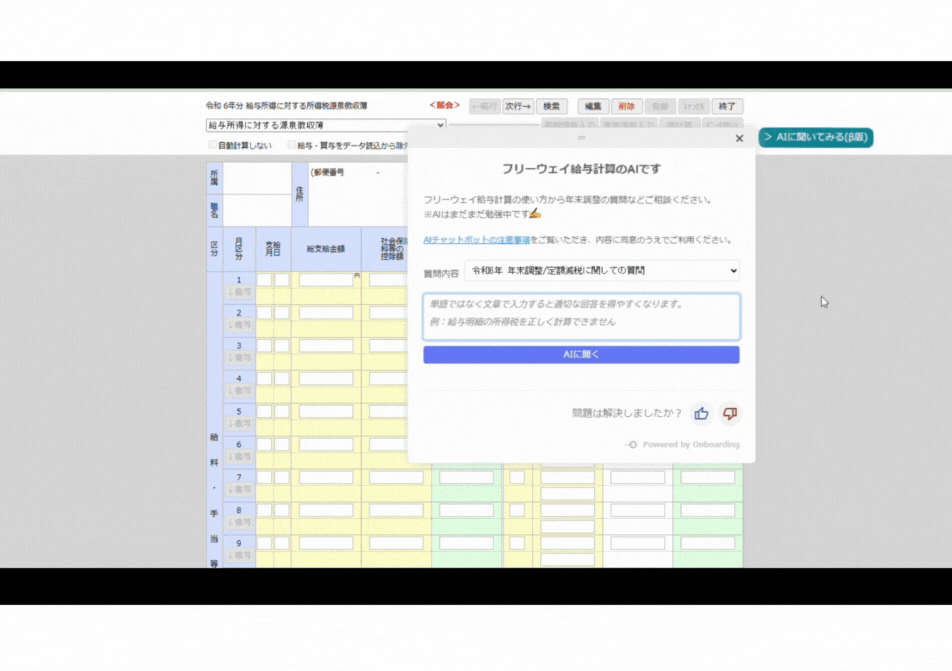
Task: Click the 編集 edit button
Action: click(x=593, y=106)
